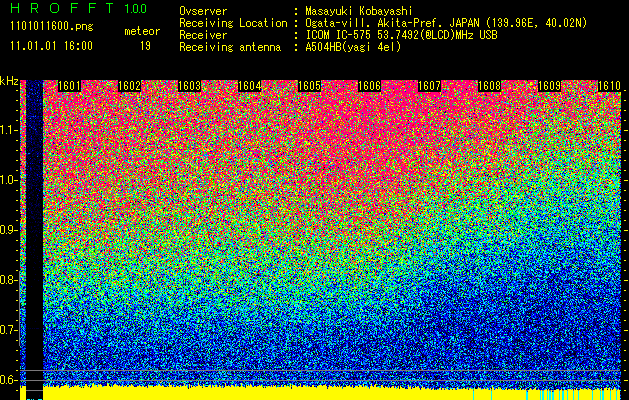This screenshot has height=400, width=629.
Task: Click the 1601 time marker
Action: (69, 86)
